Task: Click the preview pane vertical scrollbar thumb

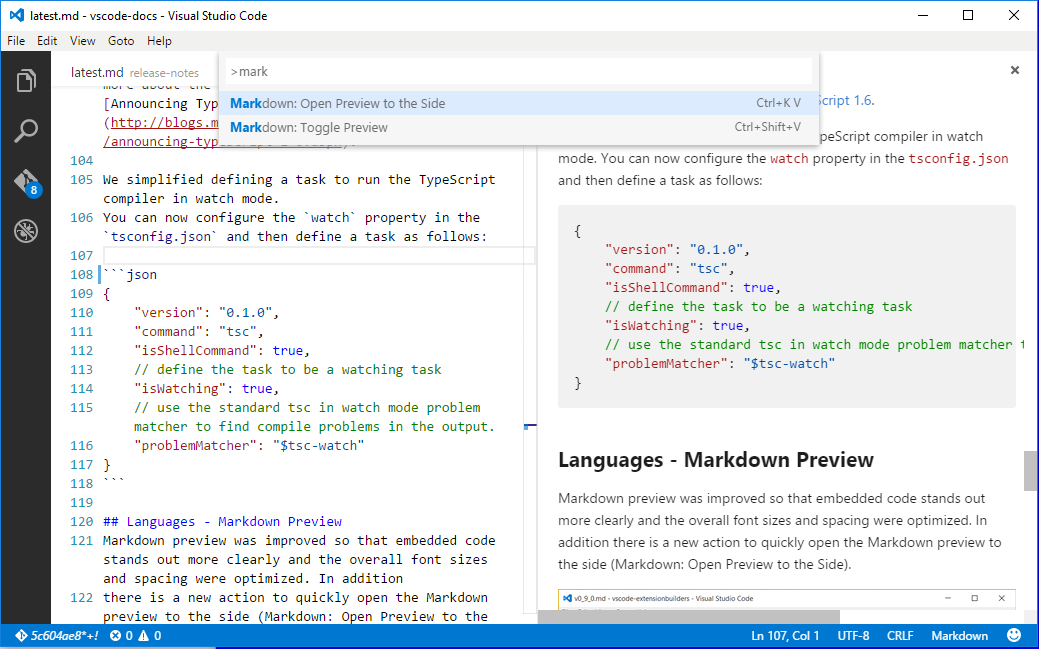Action: (x=1030, y=471)
